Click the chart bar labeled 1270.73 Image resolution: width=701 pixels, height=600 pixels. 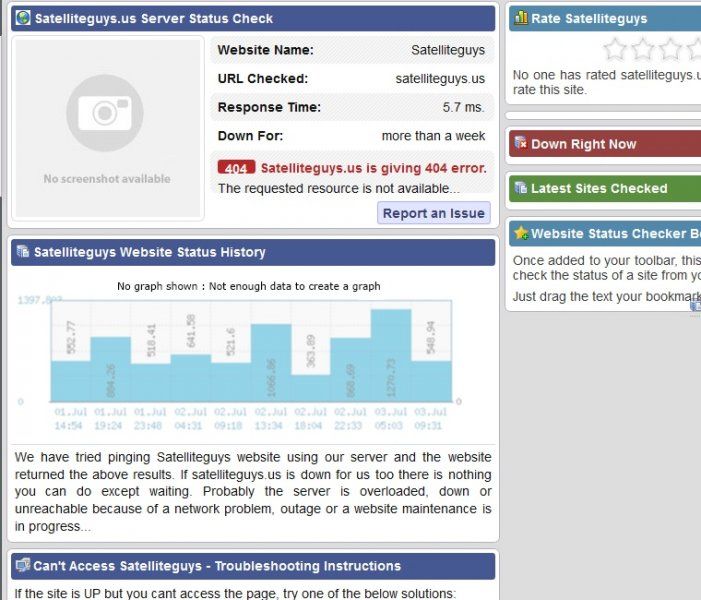coord(391,355)
